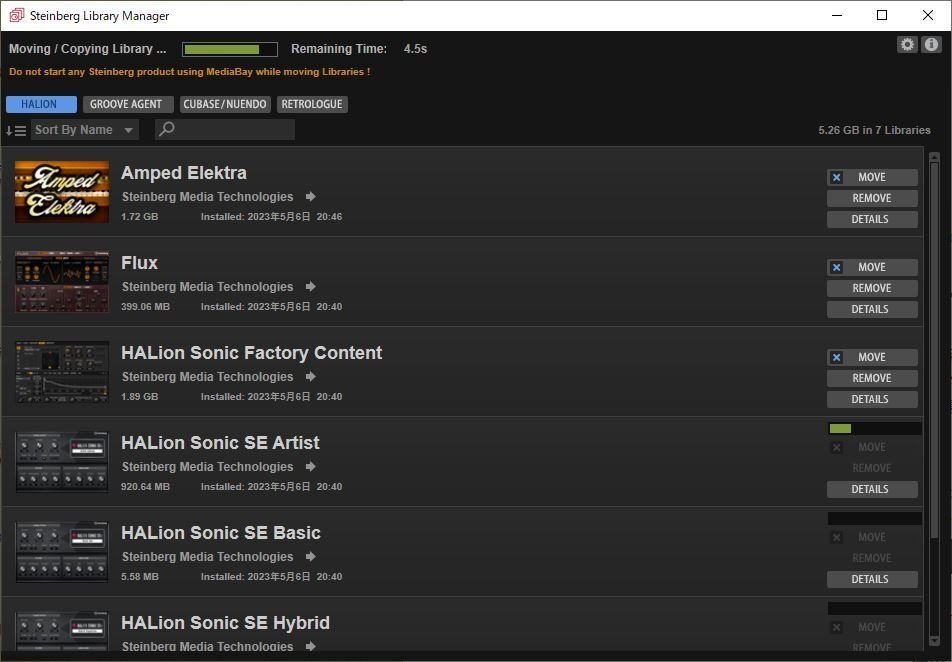Click the scrollbar down arrow
952x662 pixels.
[x=934, y=641]
